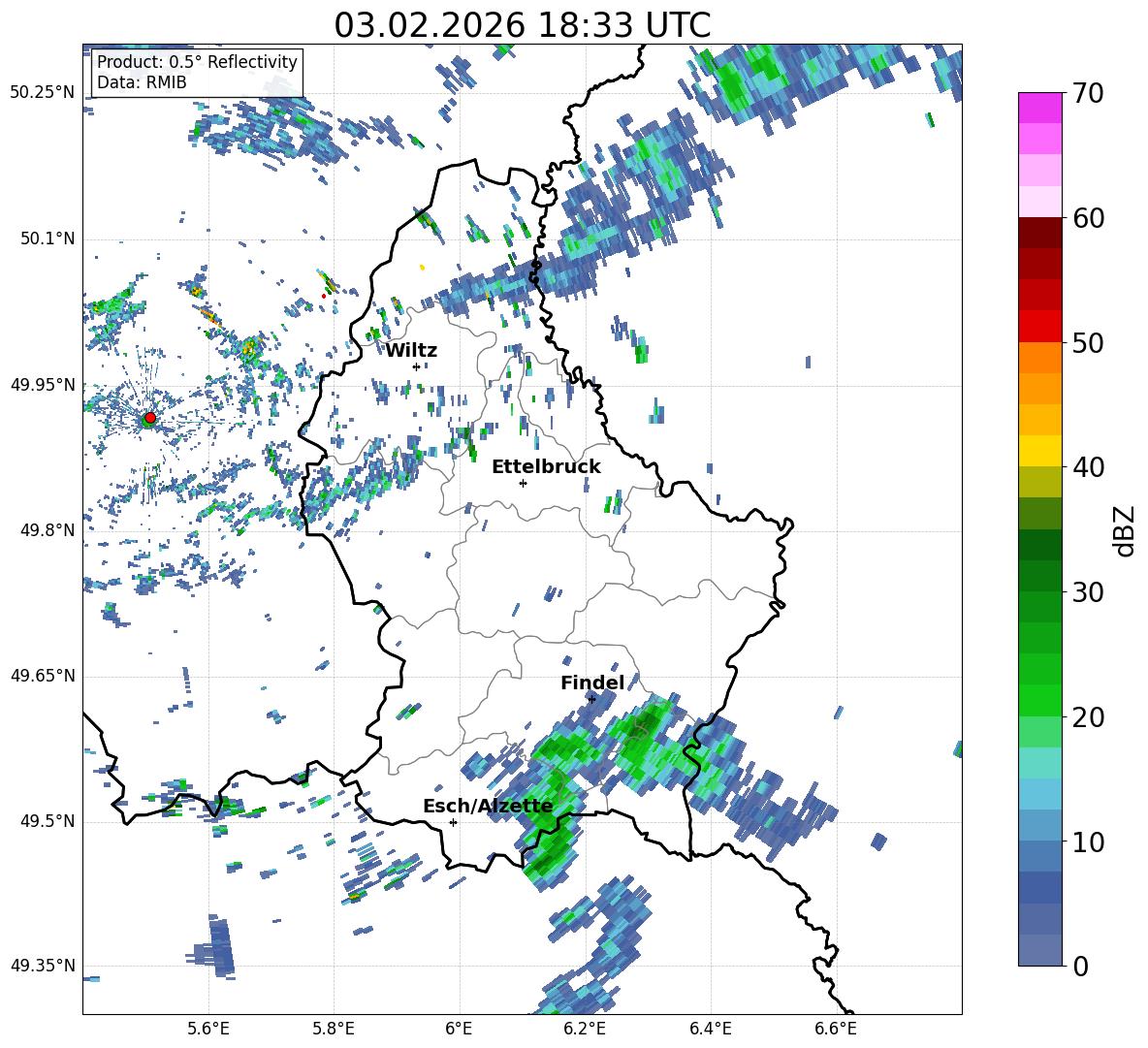Click the Findel location cross marker

click(591, 699)
